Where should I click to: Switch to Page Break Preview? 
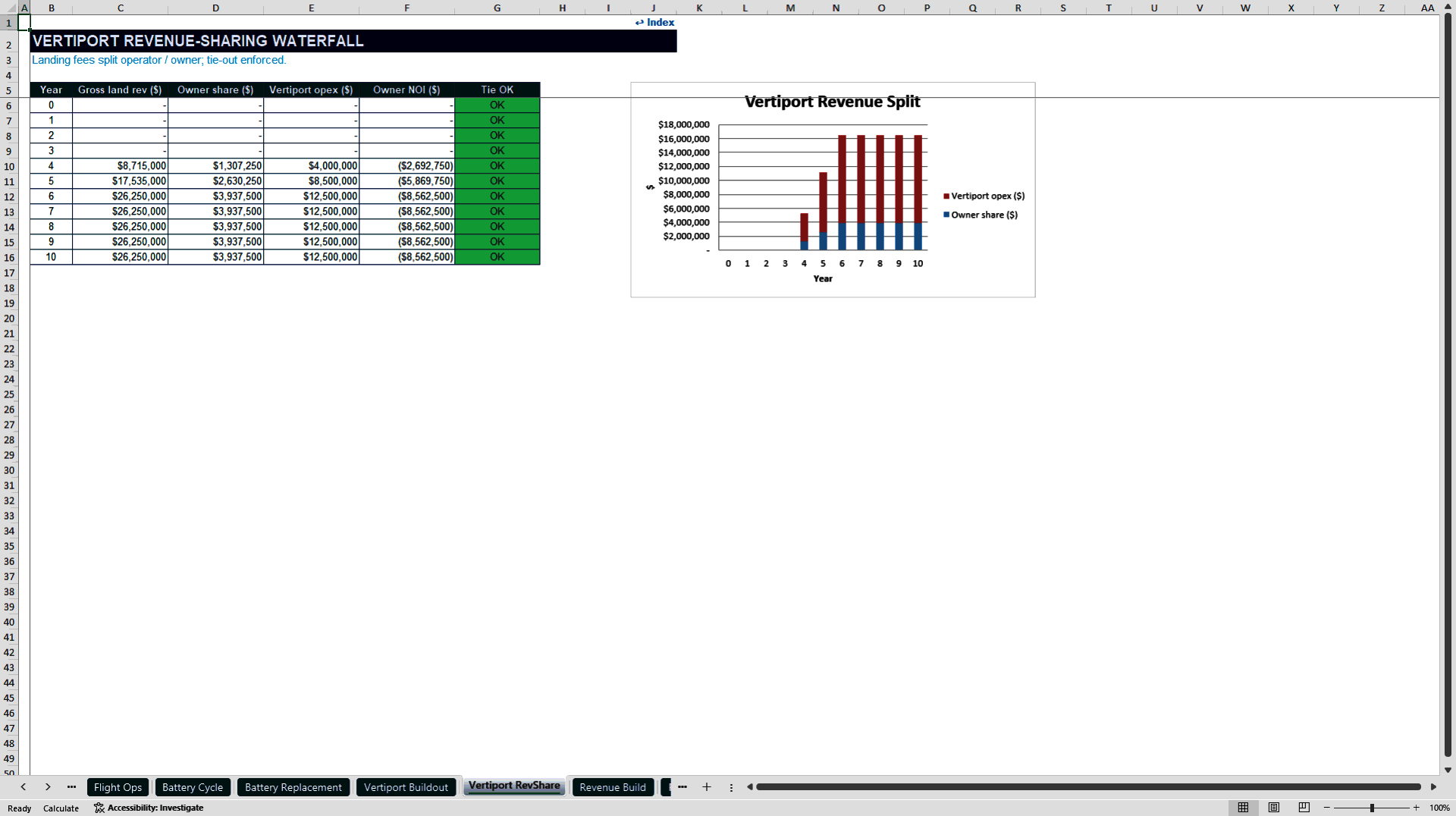pos(1304,808)
